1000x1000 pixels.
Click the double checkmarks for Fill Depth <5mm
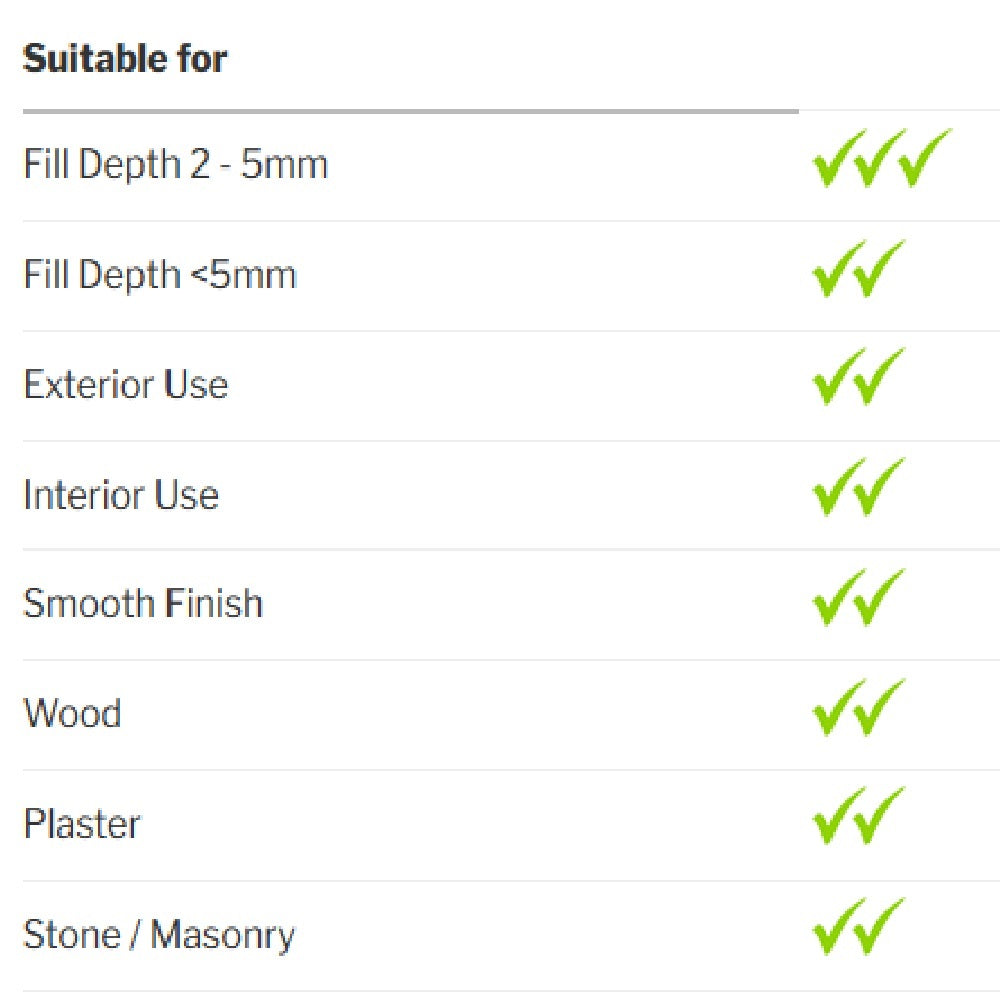[858, 271]
